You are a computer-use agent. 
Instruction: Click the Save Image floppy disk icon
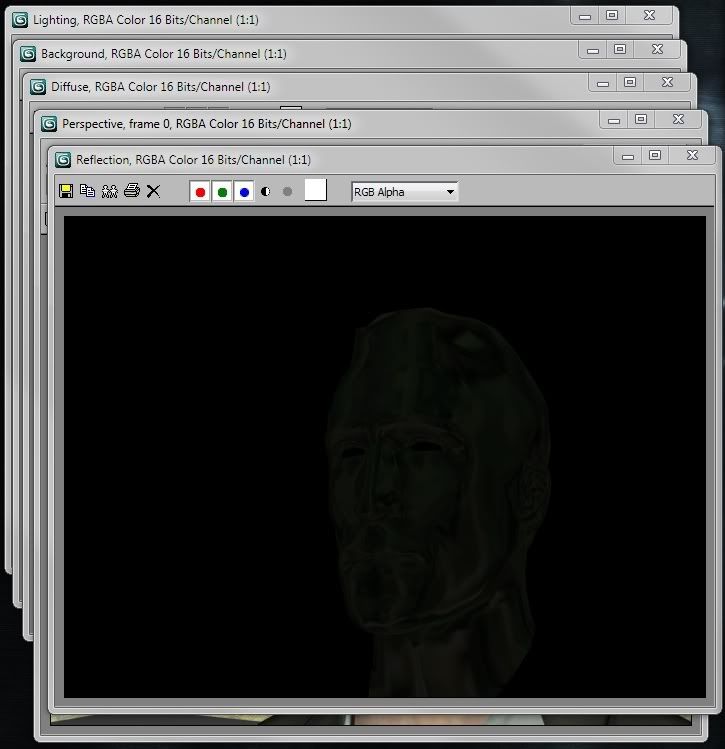[66, 191]
